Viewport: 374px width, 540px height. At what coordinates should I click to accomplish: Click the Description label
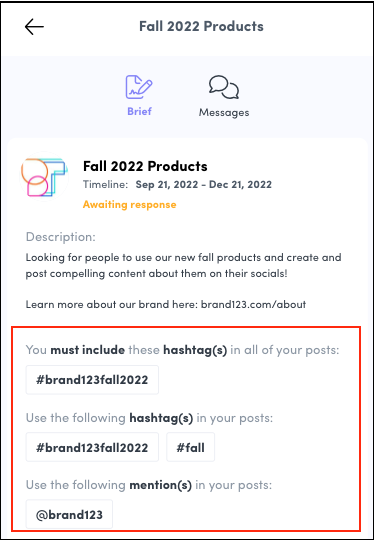[60, 237]
